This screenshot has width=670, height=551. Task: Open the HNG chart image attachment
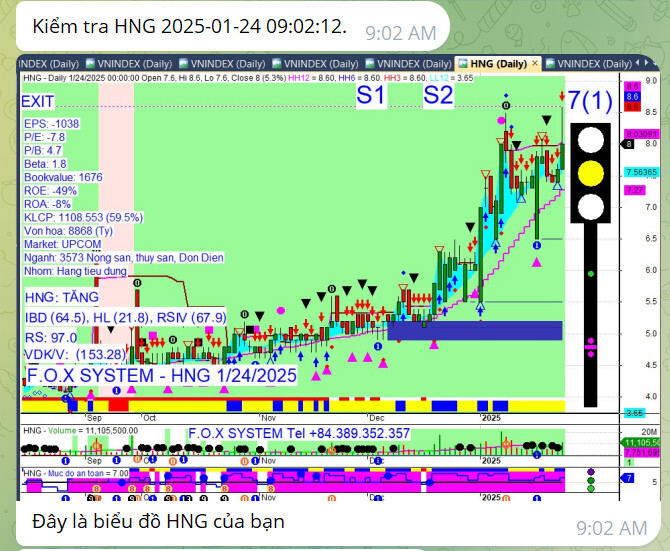pos(338,278)
